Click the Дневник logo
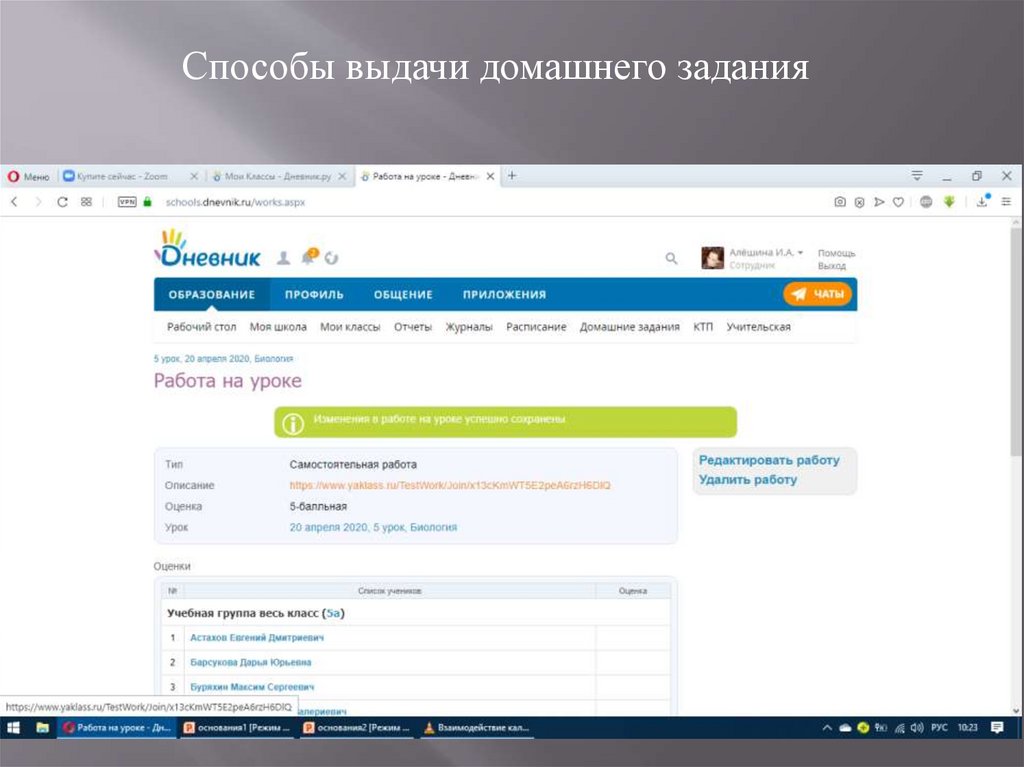This screenshot has width=1024, height=767. (208, 249)
